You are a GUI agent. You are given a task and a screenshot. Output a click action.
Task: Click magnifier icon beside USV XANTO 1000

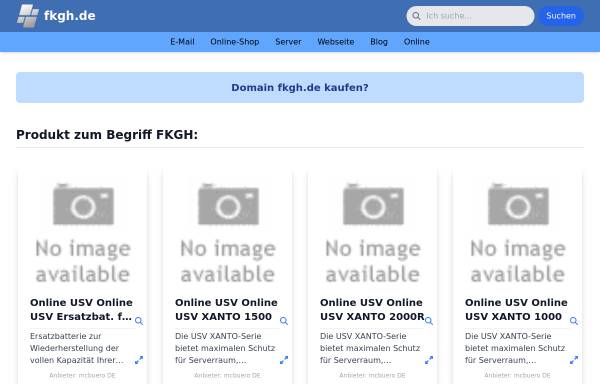[x=574, y=321]
